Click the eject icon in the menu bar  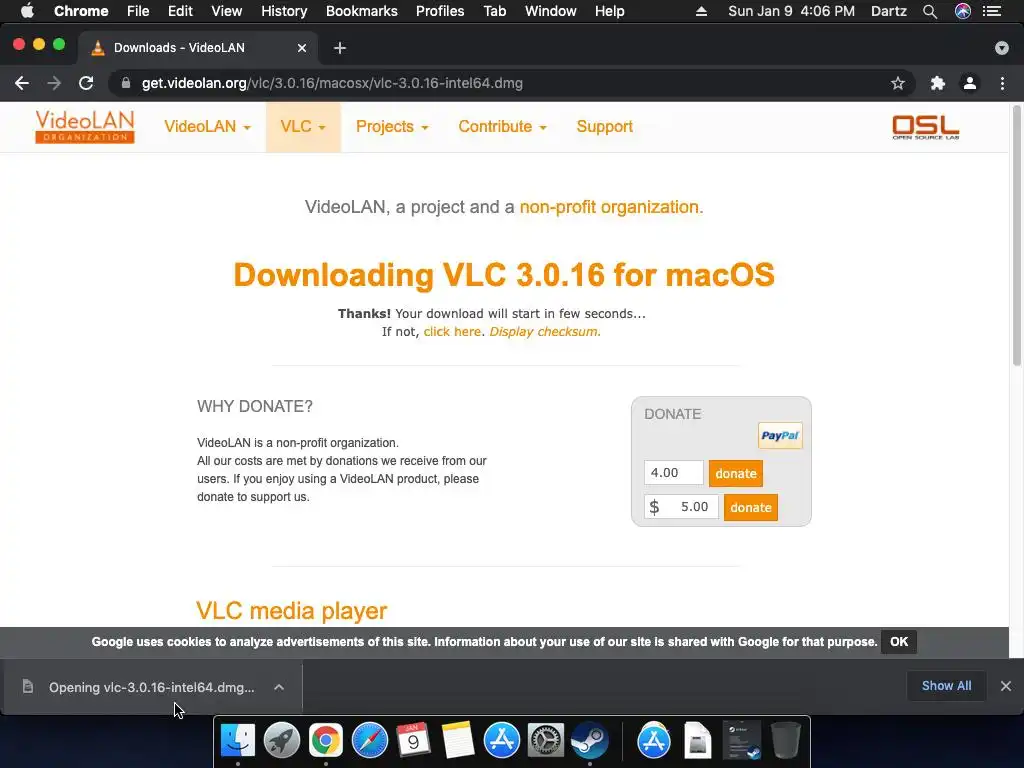point(701,11)
